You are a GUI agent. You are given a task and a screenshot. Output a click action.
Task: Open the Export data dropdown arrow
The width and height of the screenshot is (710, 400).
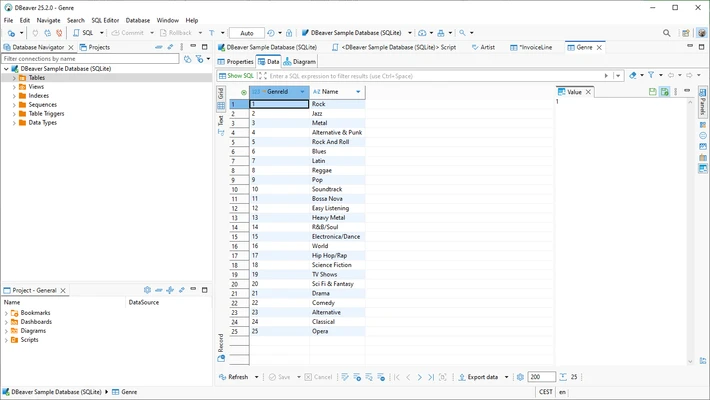point(506,377)
